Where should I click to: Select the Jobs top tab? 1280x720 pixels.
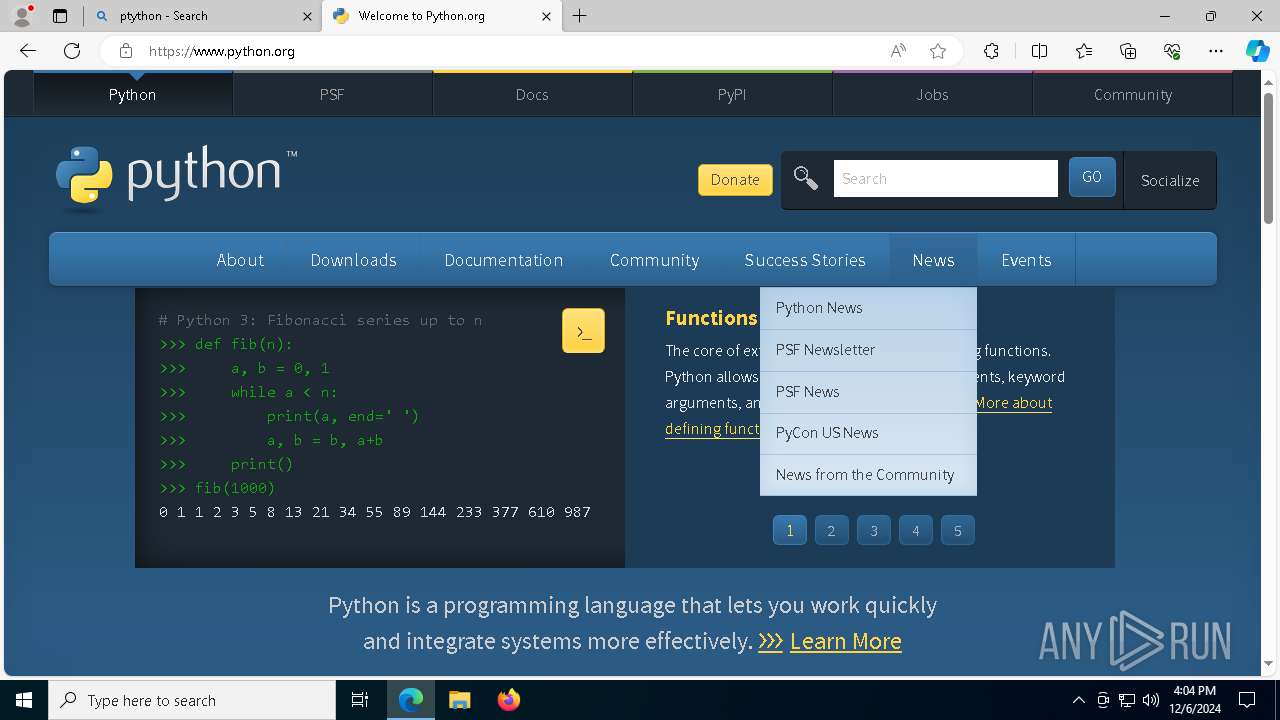tap(932, 94)
